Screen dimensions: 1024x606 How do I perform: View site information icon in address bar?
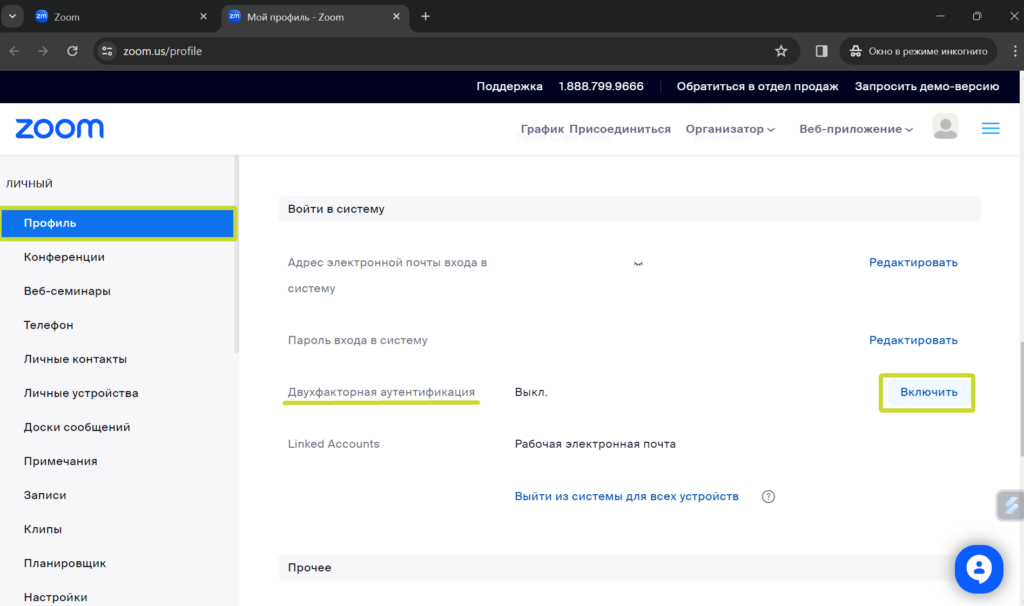click(107, 51)
